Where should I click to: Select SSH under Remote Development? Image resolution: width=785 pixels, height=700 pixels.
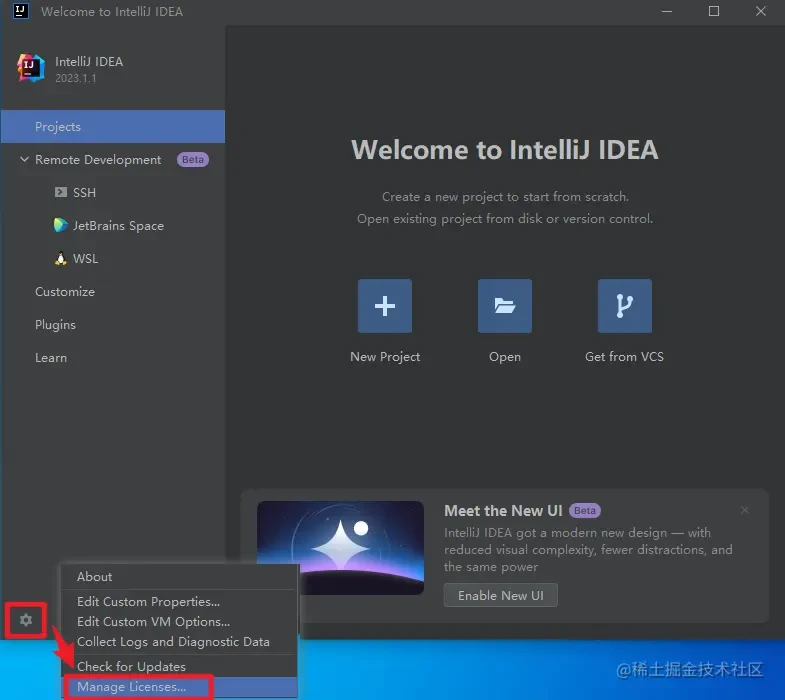84,192
